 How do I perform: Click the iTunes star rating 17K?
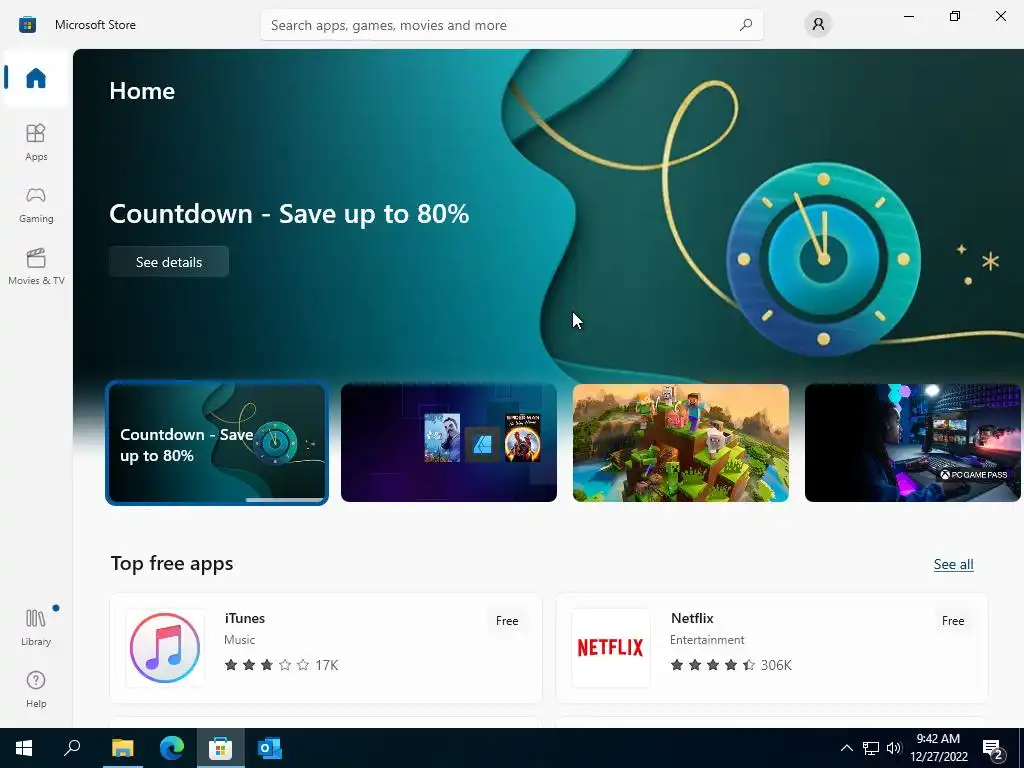(281, 665)
